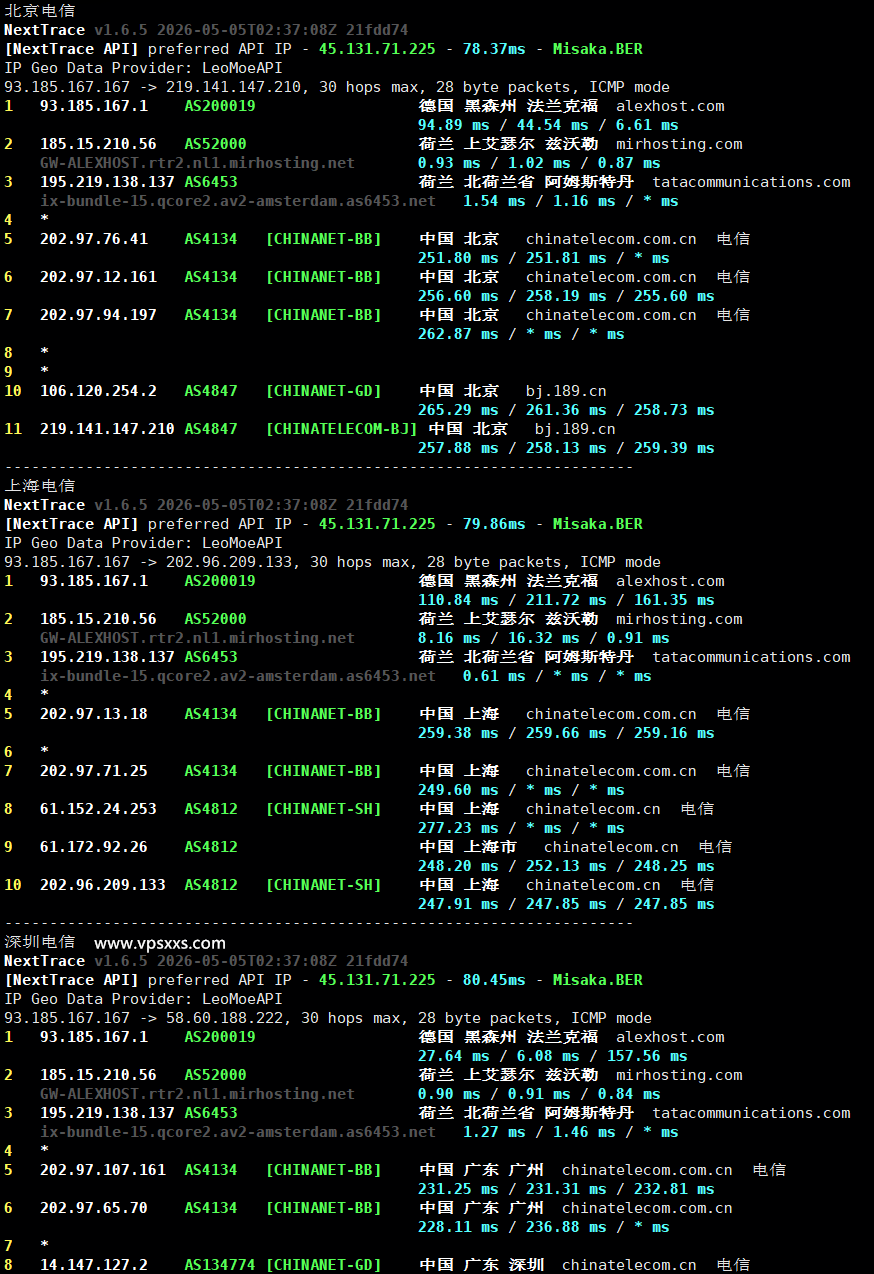The width and height of the screenshot is (874, 1274).
Task: Select latency 257.88 ms / 258.13 ms / 259.39 ms
Action: [x=566, y=448]
